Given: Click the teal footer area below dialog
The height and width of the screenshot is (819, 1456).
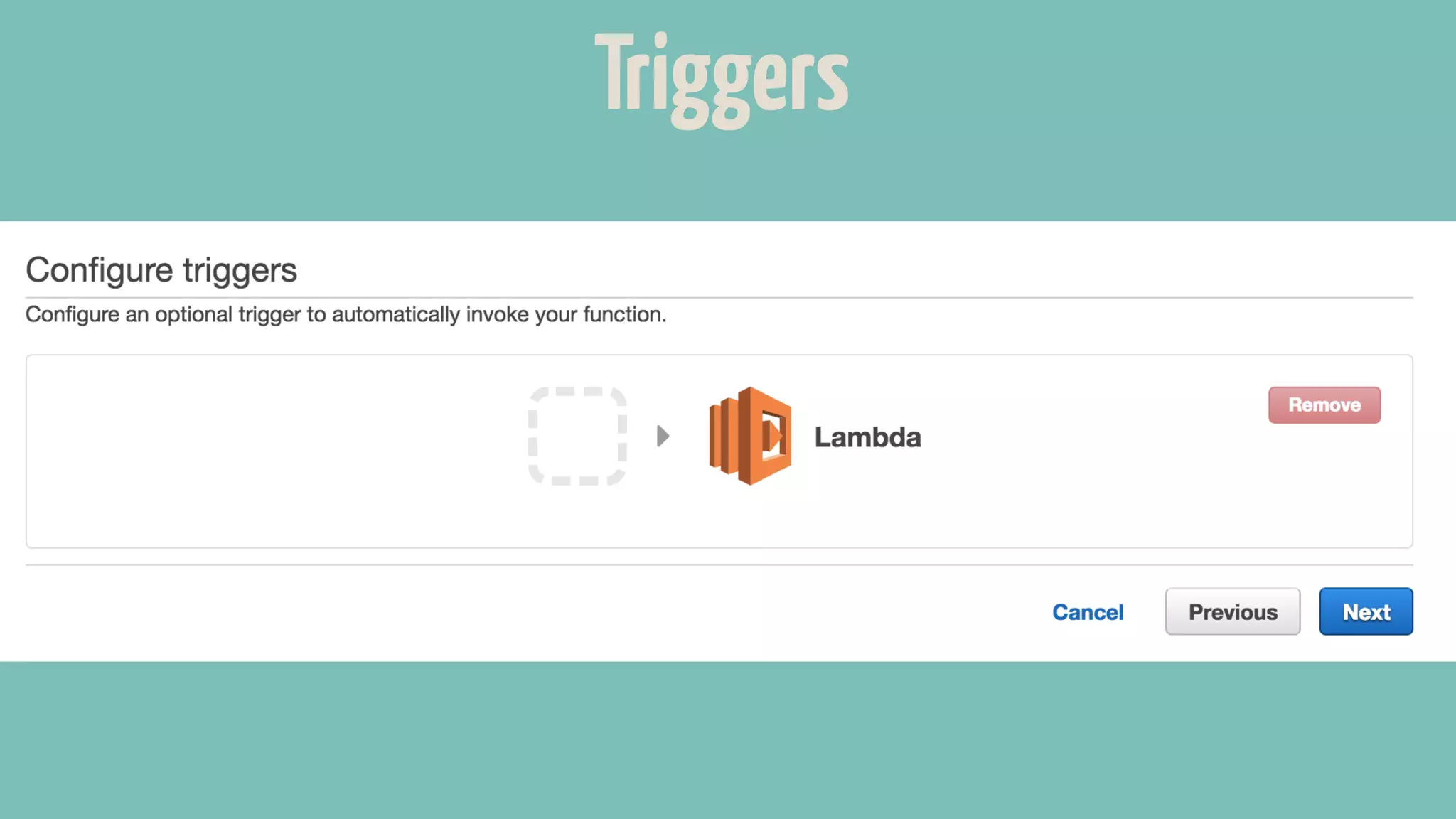Looking at the screenshot, I should [728, 739].
